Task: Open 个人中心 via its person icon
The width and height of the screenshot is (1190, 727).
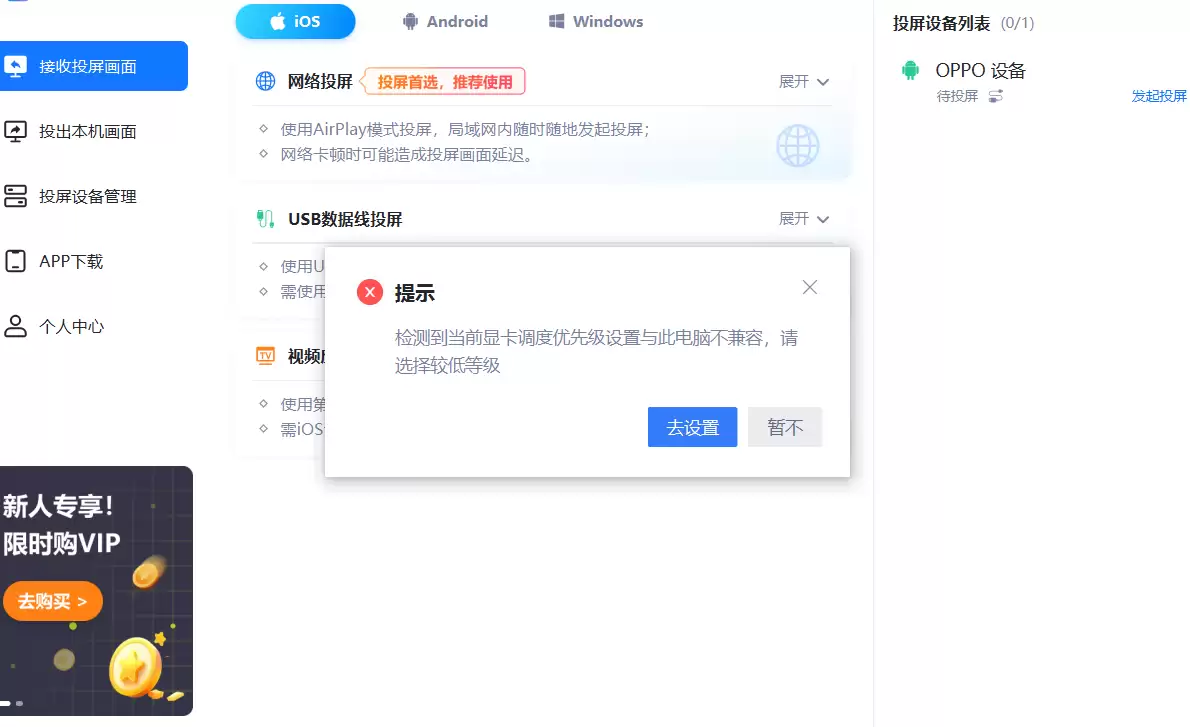Action: (x=16, y=325)
